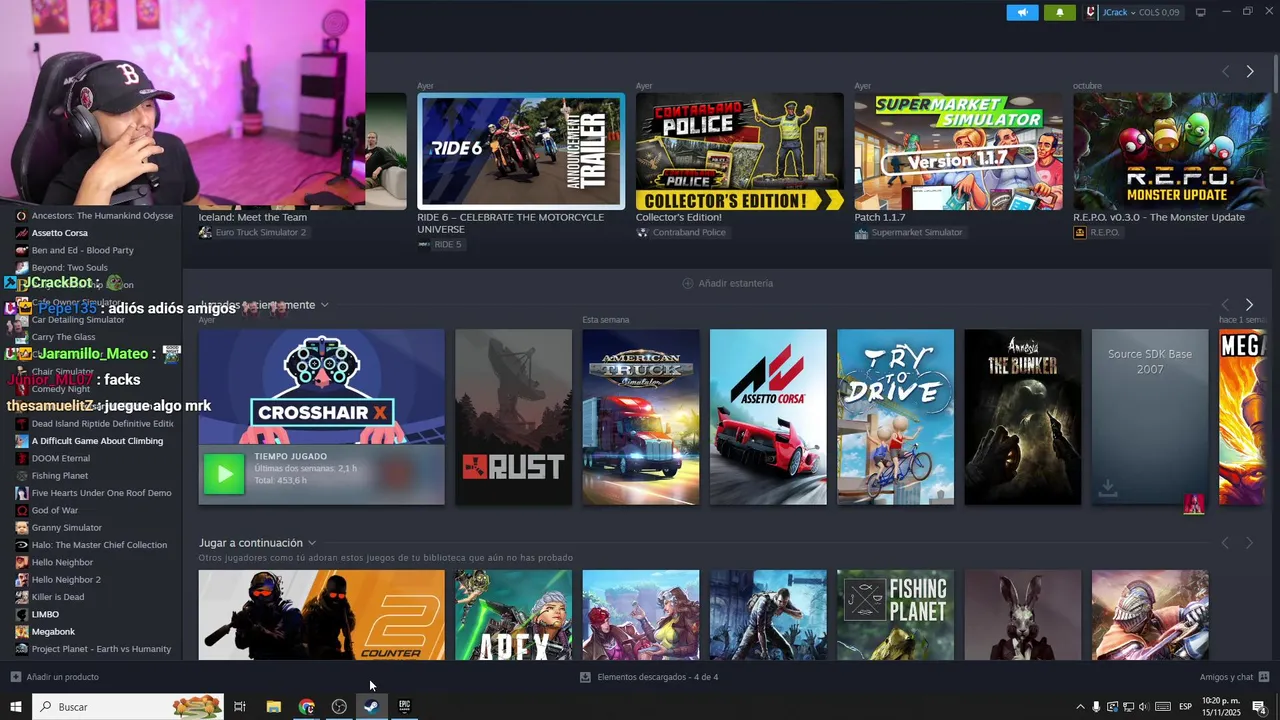Viewport: 1280px width, 720px height.
Task: Switch to Big Picture mode monitor icon
Action: (1201, 12)
